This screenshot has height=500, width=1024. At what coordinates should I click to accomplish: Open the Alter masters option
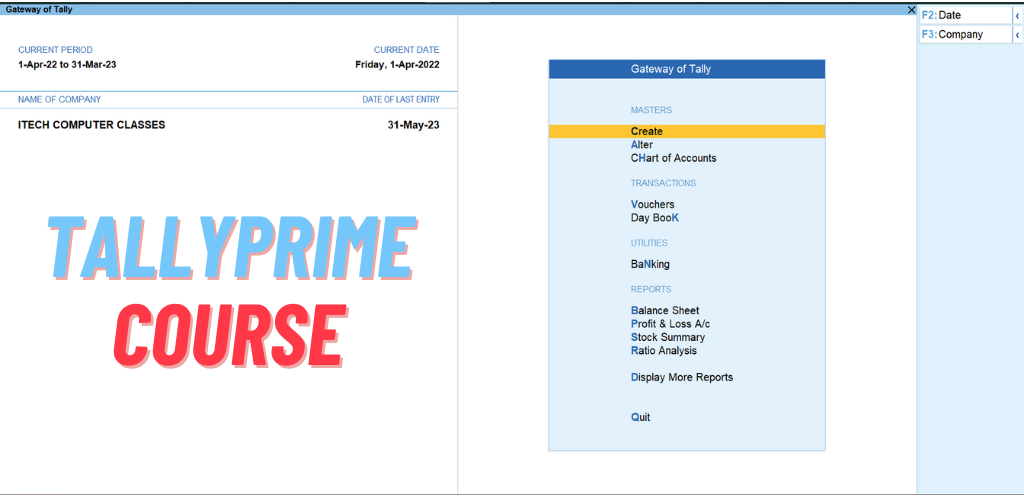coord(642,145)
